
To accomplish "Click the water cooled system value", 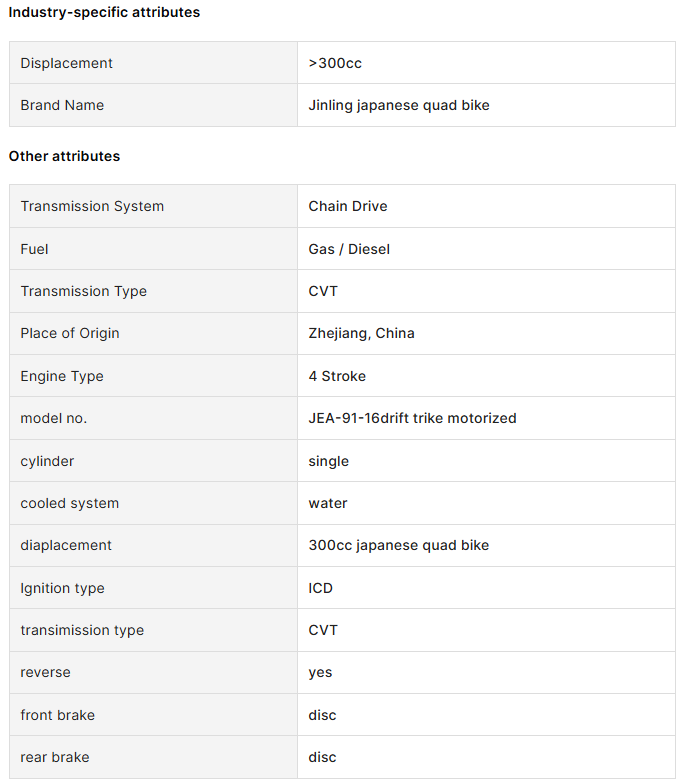I will 328,503.
